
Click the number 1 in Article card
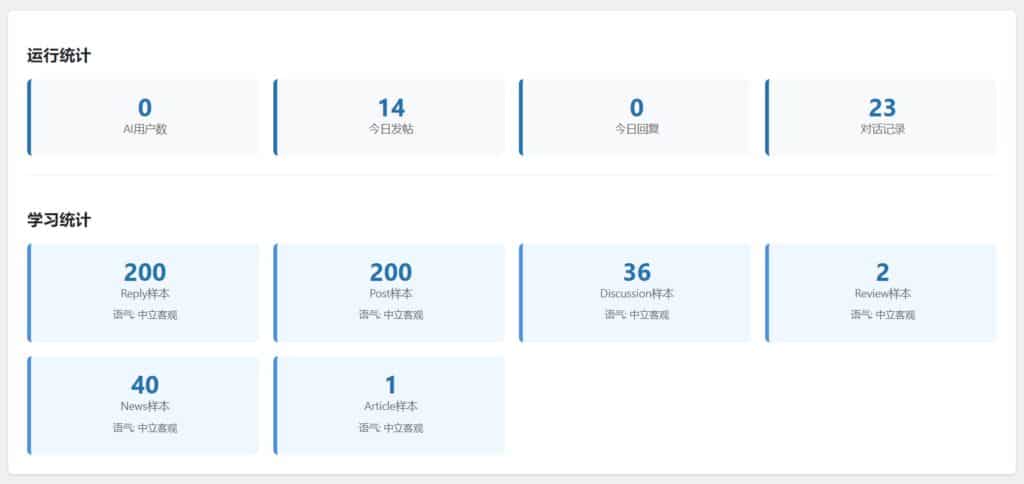click(x=391, y=384)
